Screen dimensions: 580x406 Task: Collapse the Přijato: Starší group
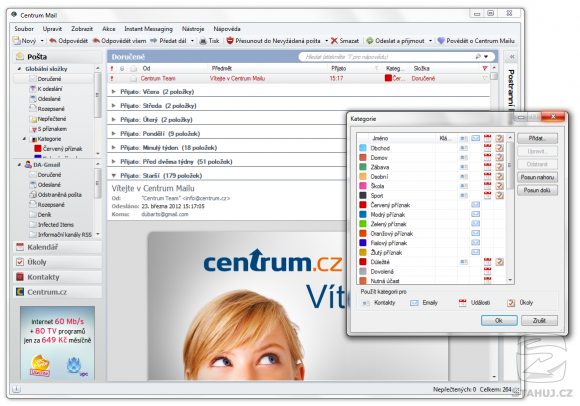114,176
